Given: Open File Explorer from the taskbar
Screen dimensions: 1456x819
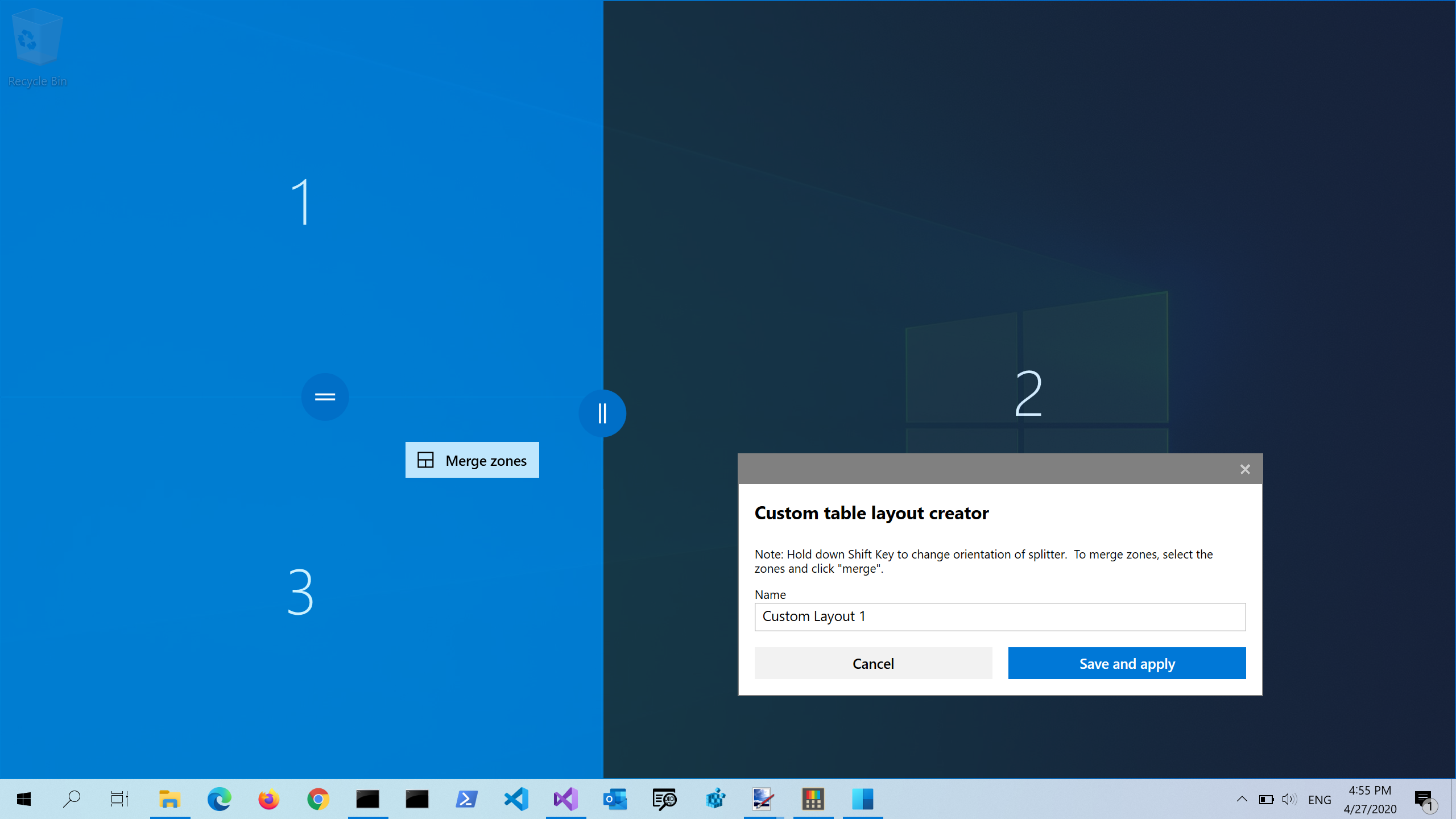Looking at the screenshot, I should coord(169,799).
